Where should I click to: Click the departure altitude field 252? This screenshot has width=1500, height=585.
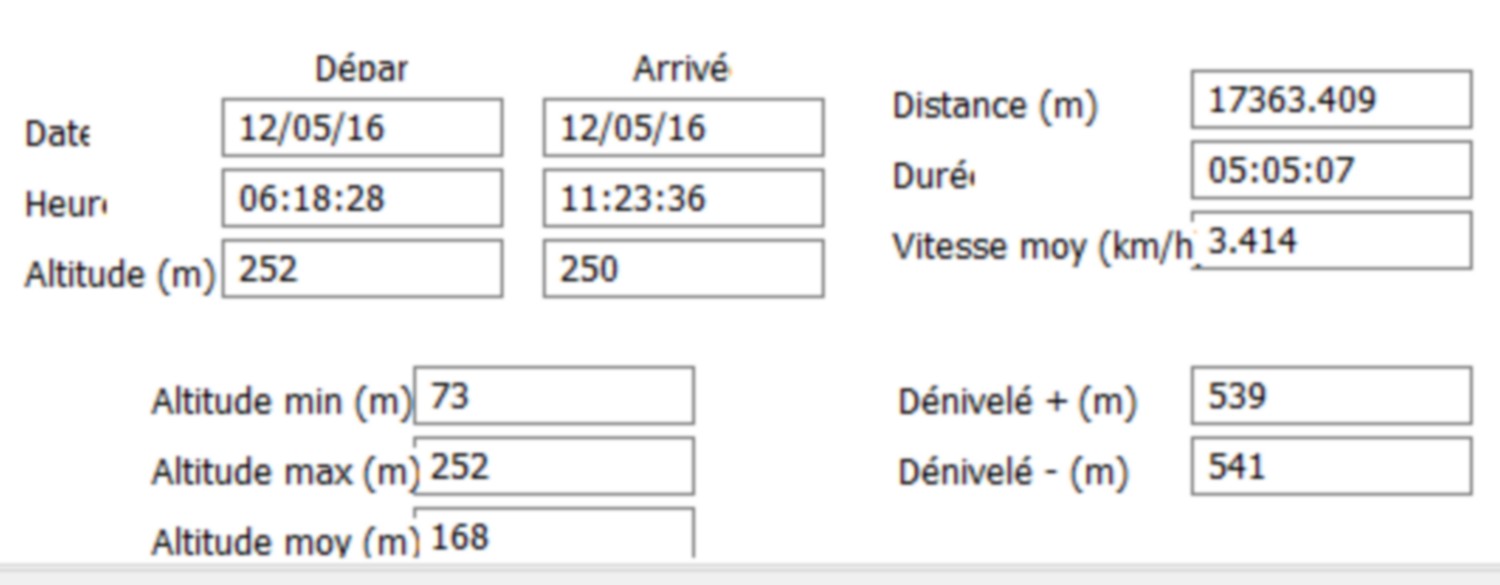[362, 269]
